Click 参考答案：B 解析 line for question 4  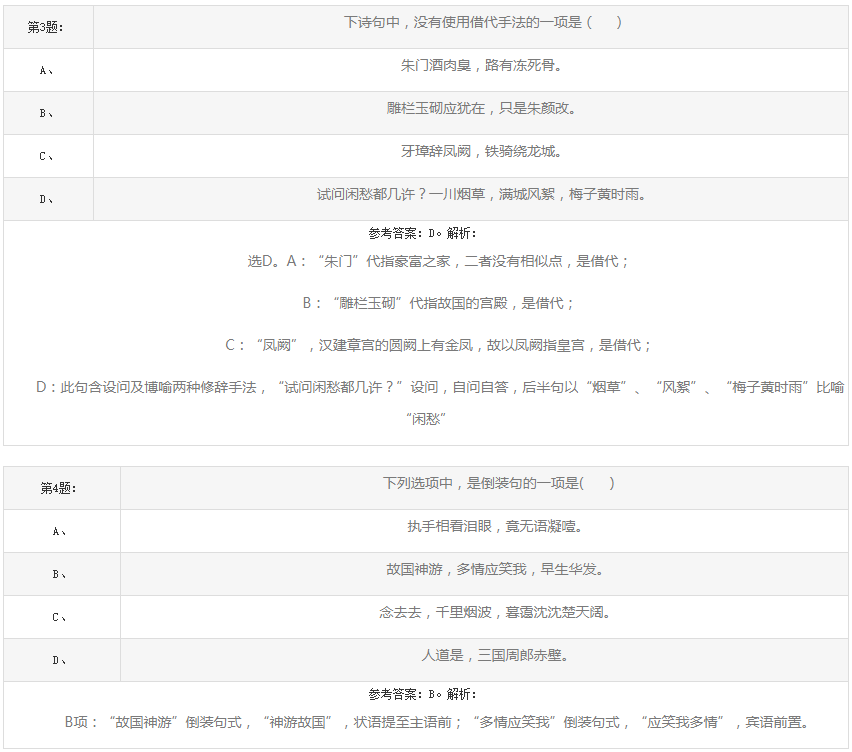coord(423,694)
